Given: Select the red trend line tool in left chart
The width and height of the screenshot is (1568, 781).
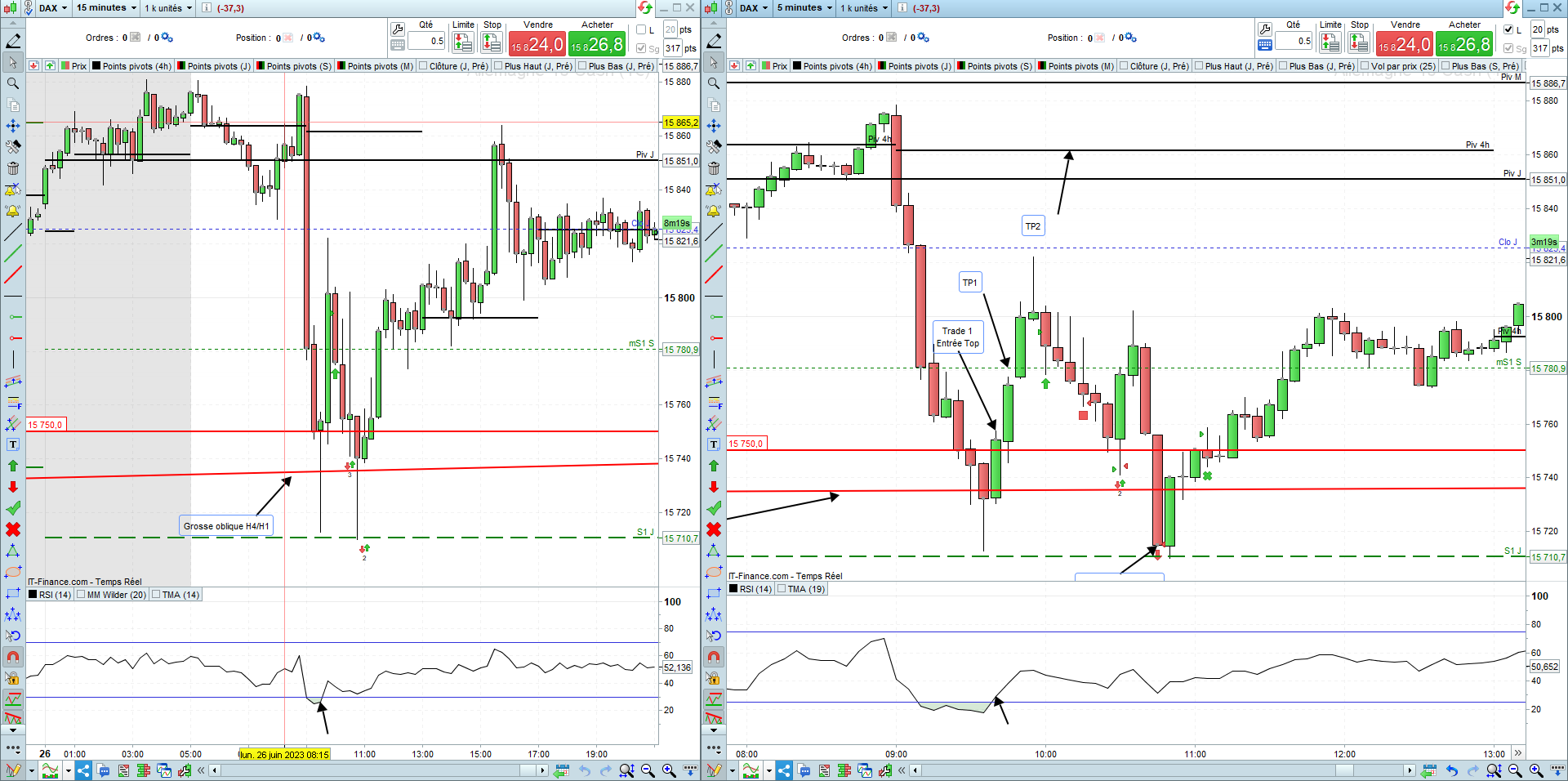Looking at the screenshot, I should pos(13,274).
